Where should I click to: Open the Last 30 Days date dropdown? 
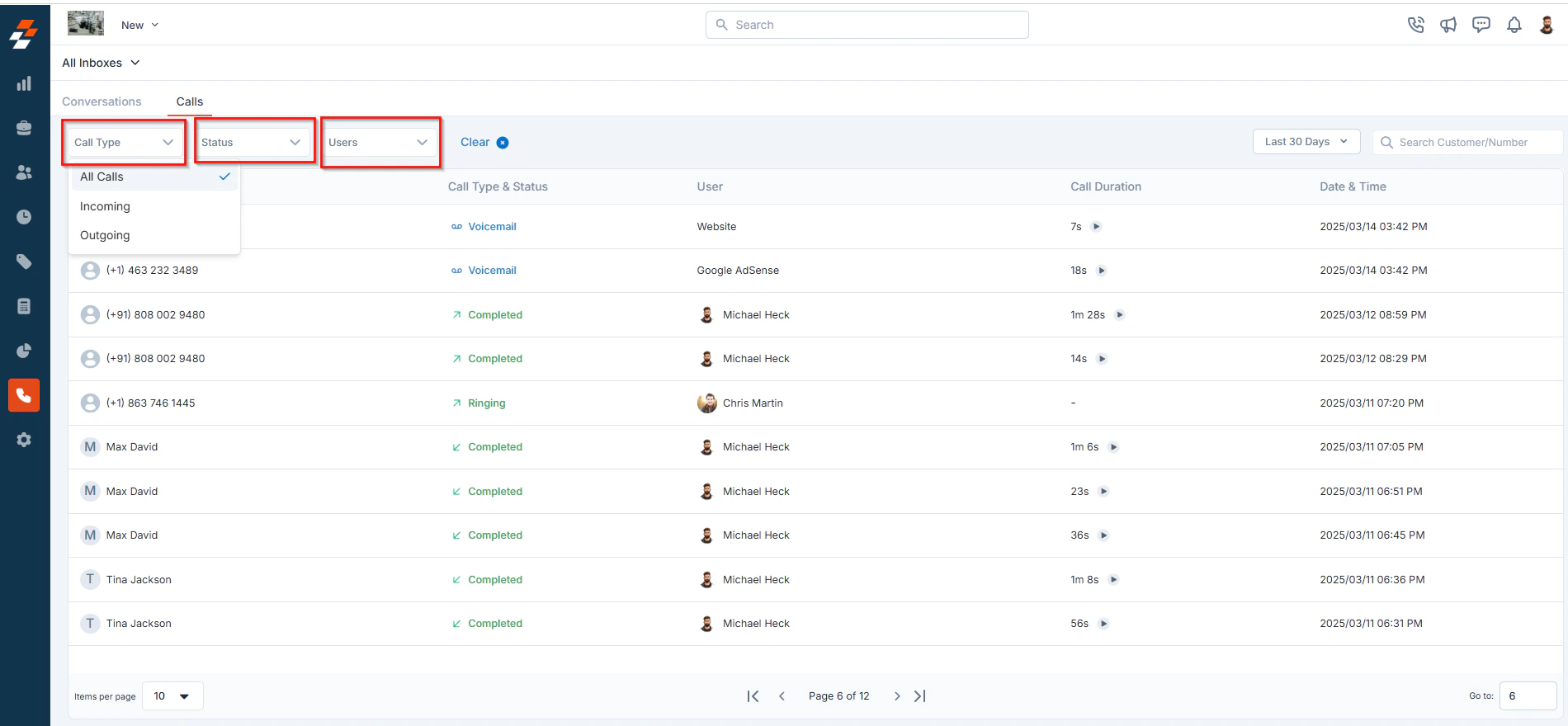click(1306, 141)
